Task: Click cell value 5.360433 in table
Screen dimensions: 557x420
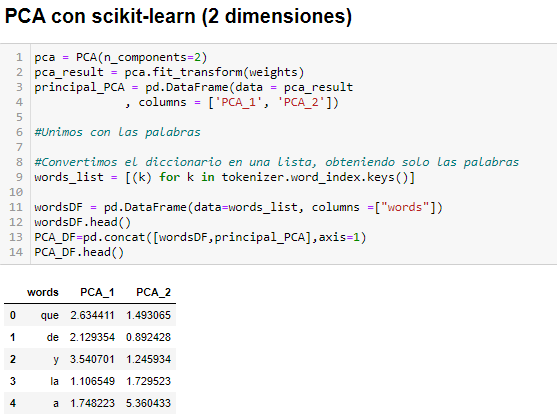Action: click(x=148, y=403)
